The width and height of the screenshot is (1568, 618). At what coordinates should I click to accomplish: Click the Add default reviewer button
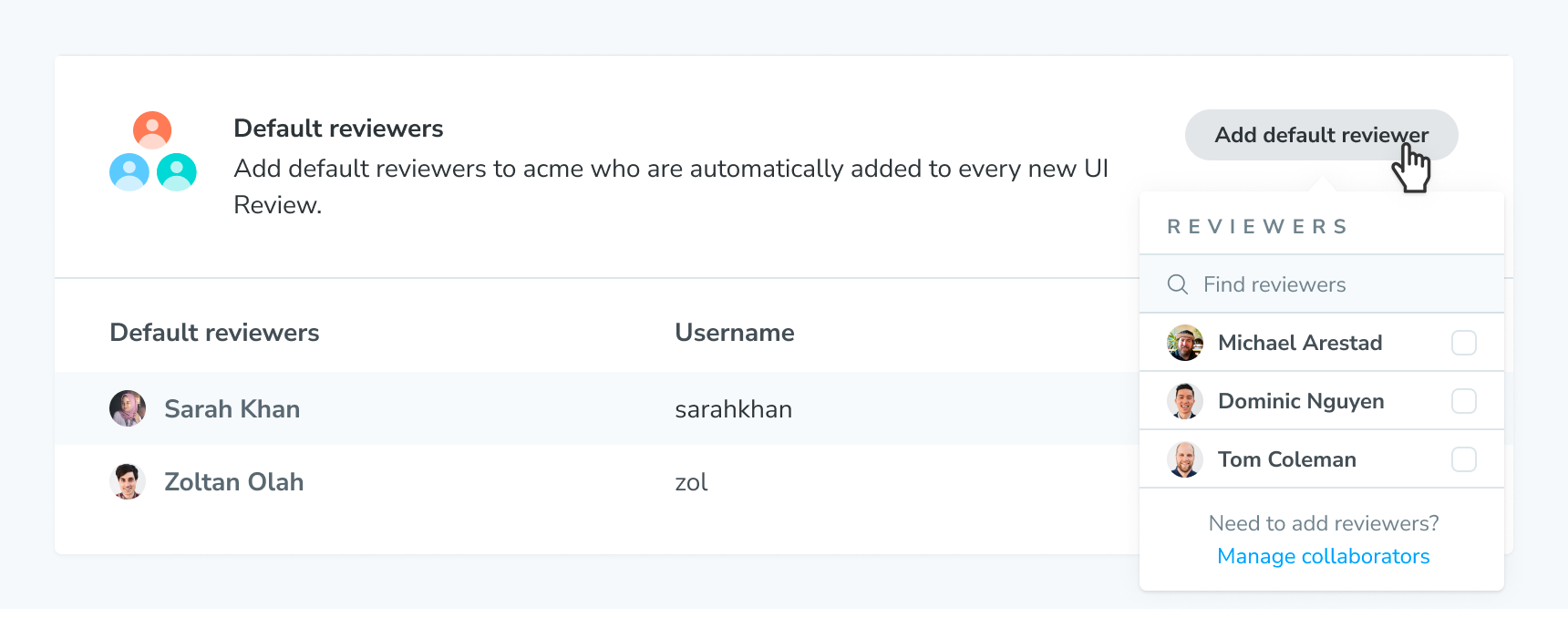[x=1321, y=135]
